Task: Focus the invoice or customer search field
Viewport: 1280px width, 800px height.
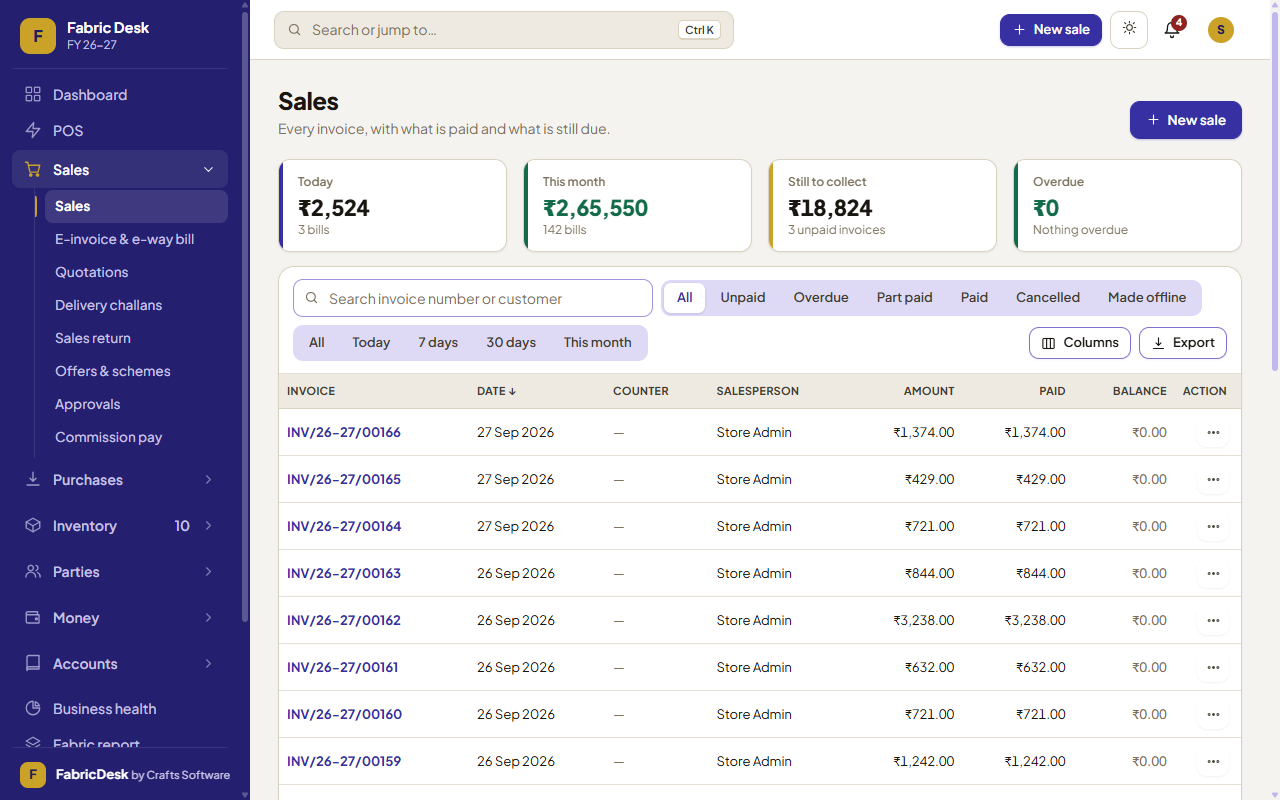Action: [x=473, y=298]
